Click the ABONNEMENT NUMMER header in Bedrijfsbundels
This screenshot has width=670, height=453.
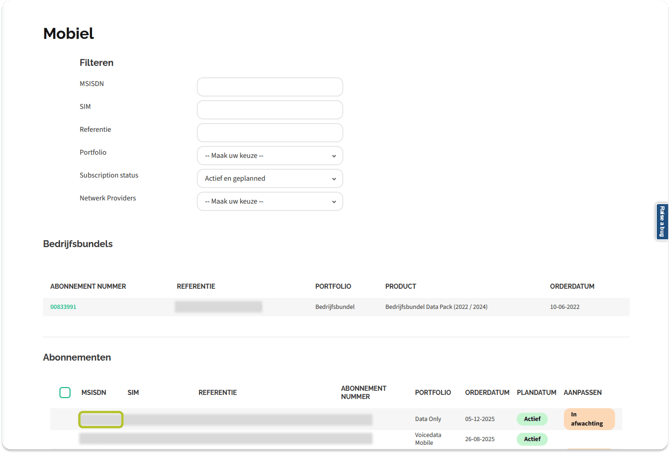[x=88, y=287]
